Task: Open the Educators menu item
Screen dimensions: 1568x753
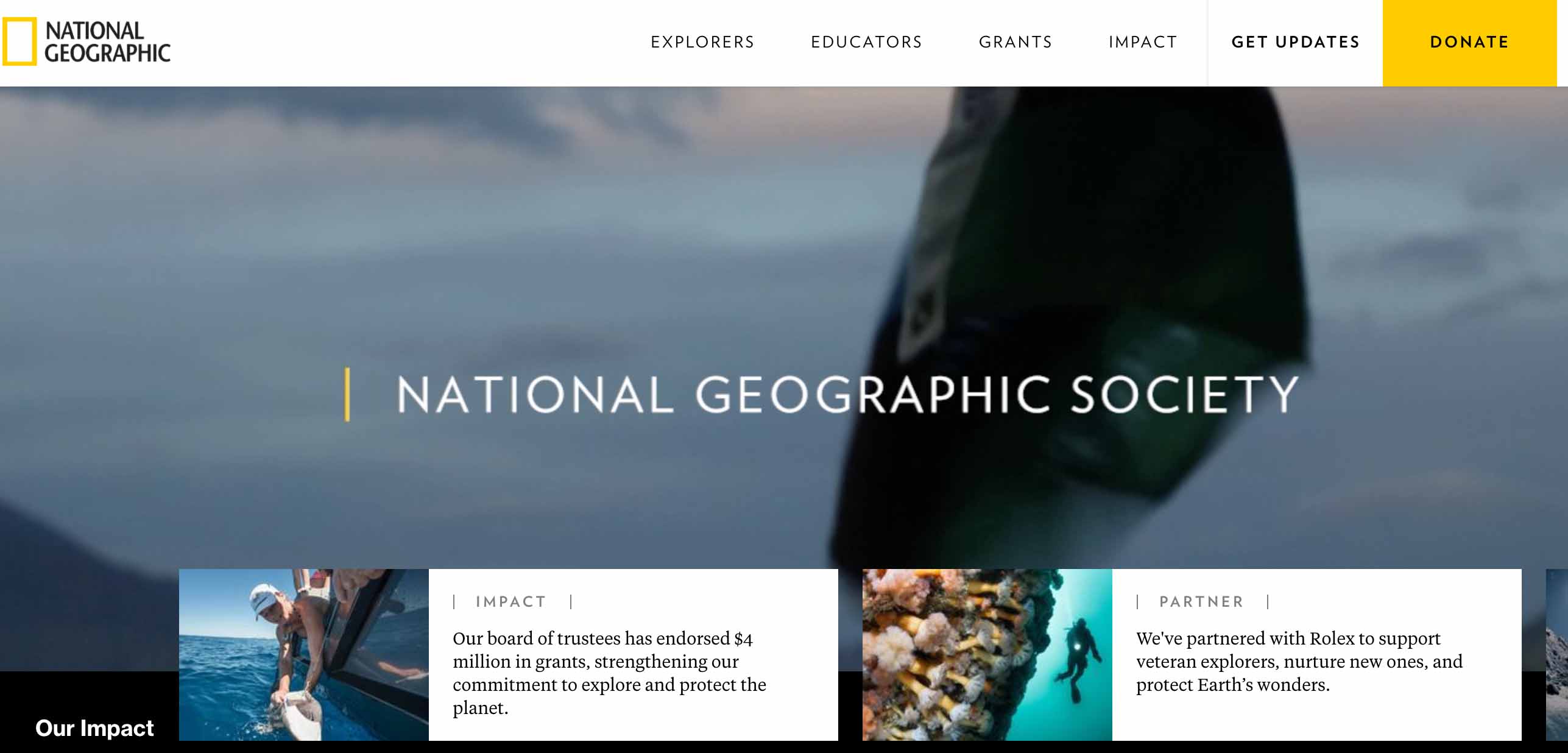Action: point(866,42)
